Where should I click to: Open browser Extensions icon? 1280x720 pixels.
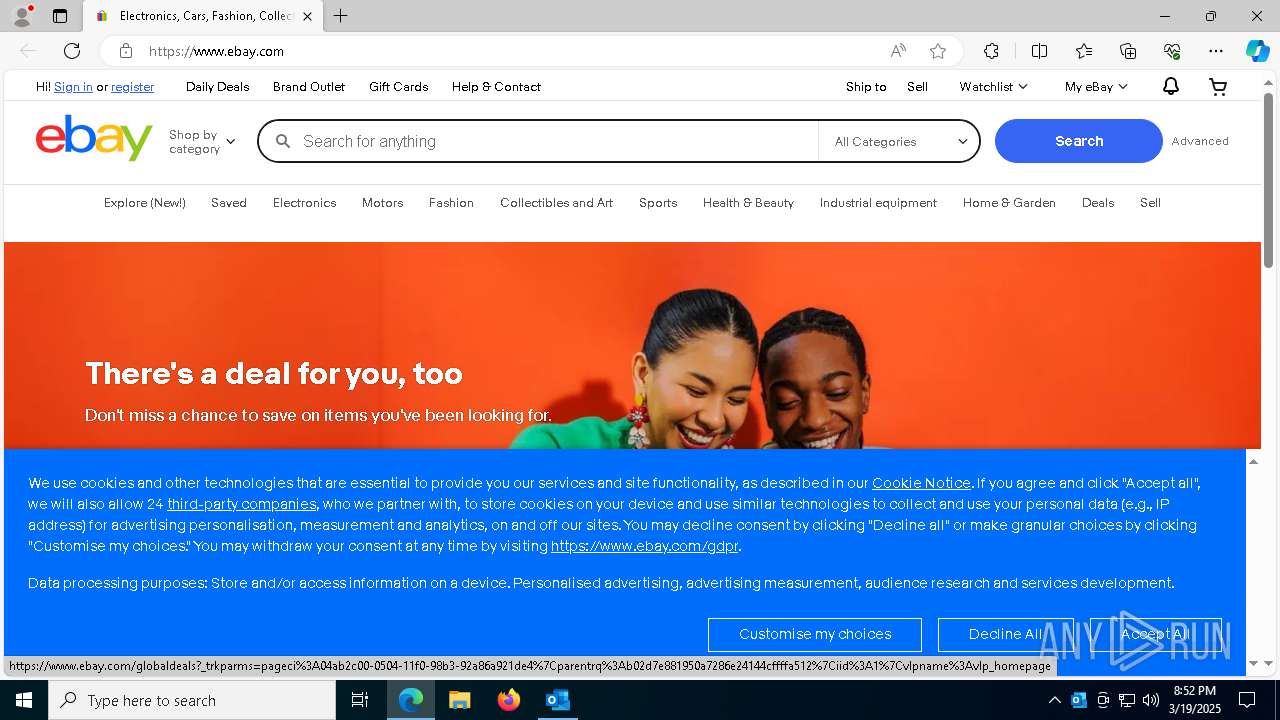click(x=991, y=51)
